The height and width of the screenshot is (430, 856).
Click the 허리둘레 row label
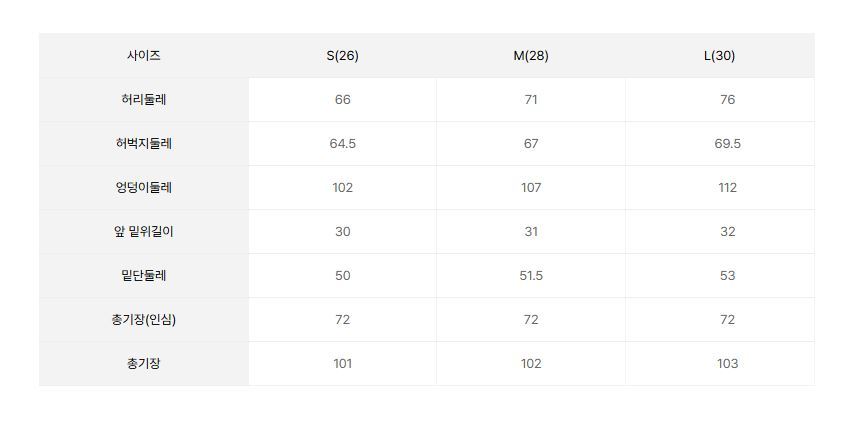coord(143,100)
